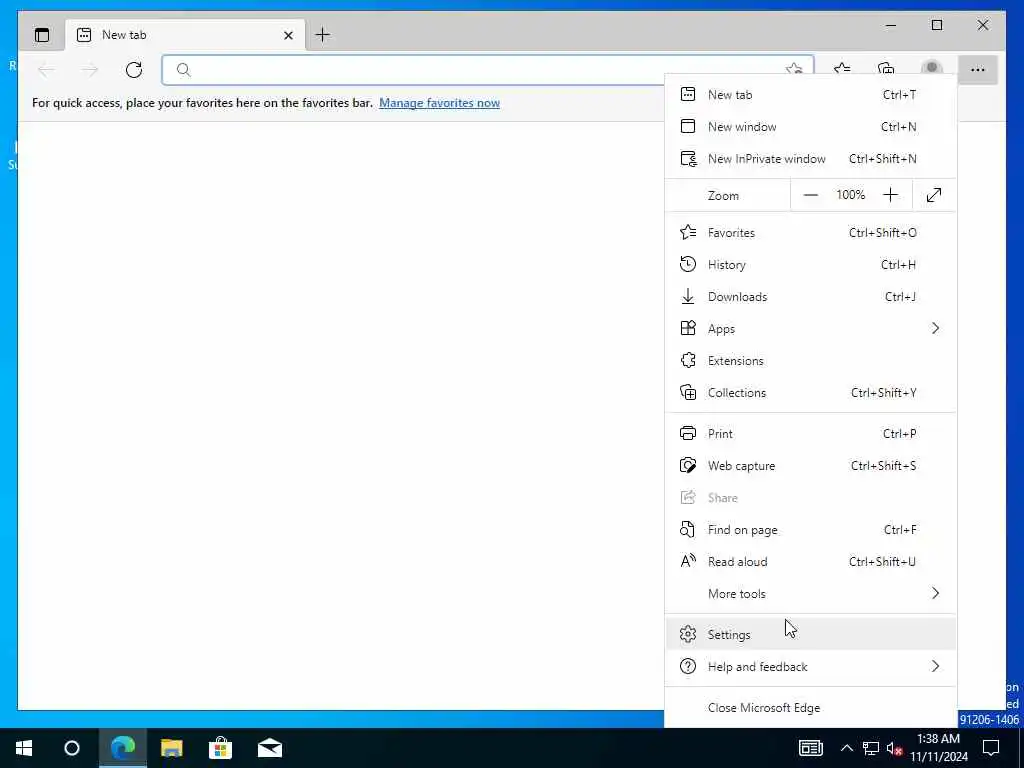
Task: Expand Help and feedback submenu
Action: 810,667
